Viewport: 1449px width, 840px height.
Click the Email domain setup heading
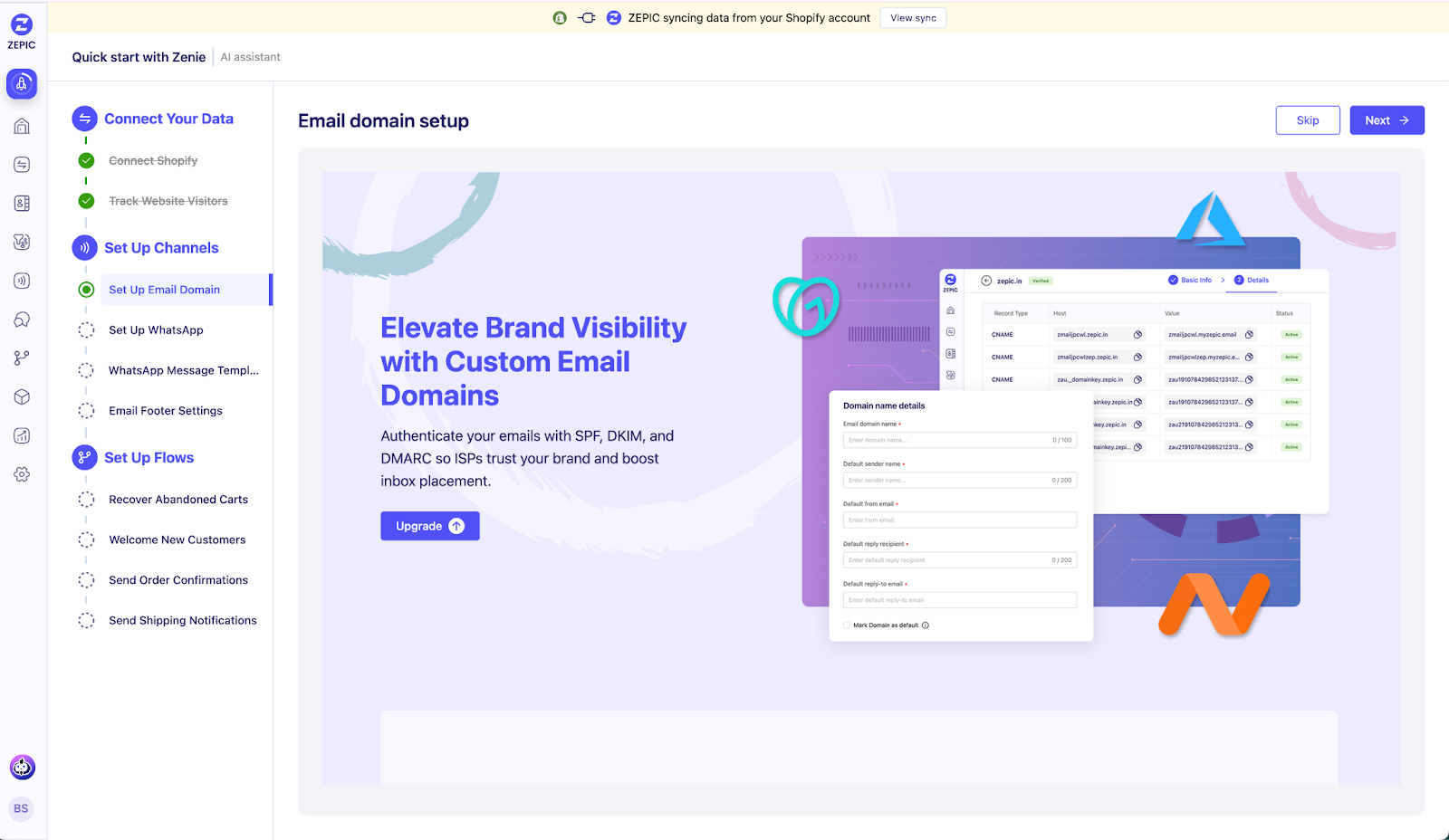[x=383, y=121]
